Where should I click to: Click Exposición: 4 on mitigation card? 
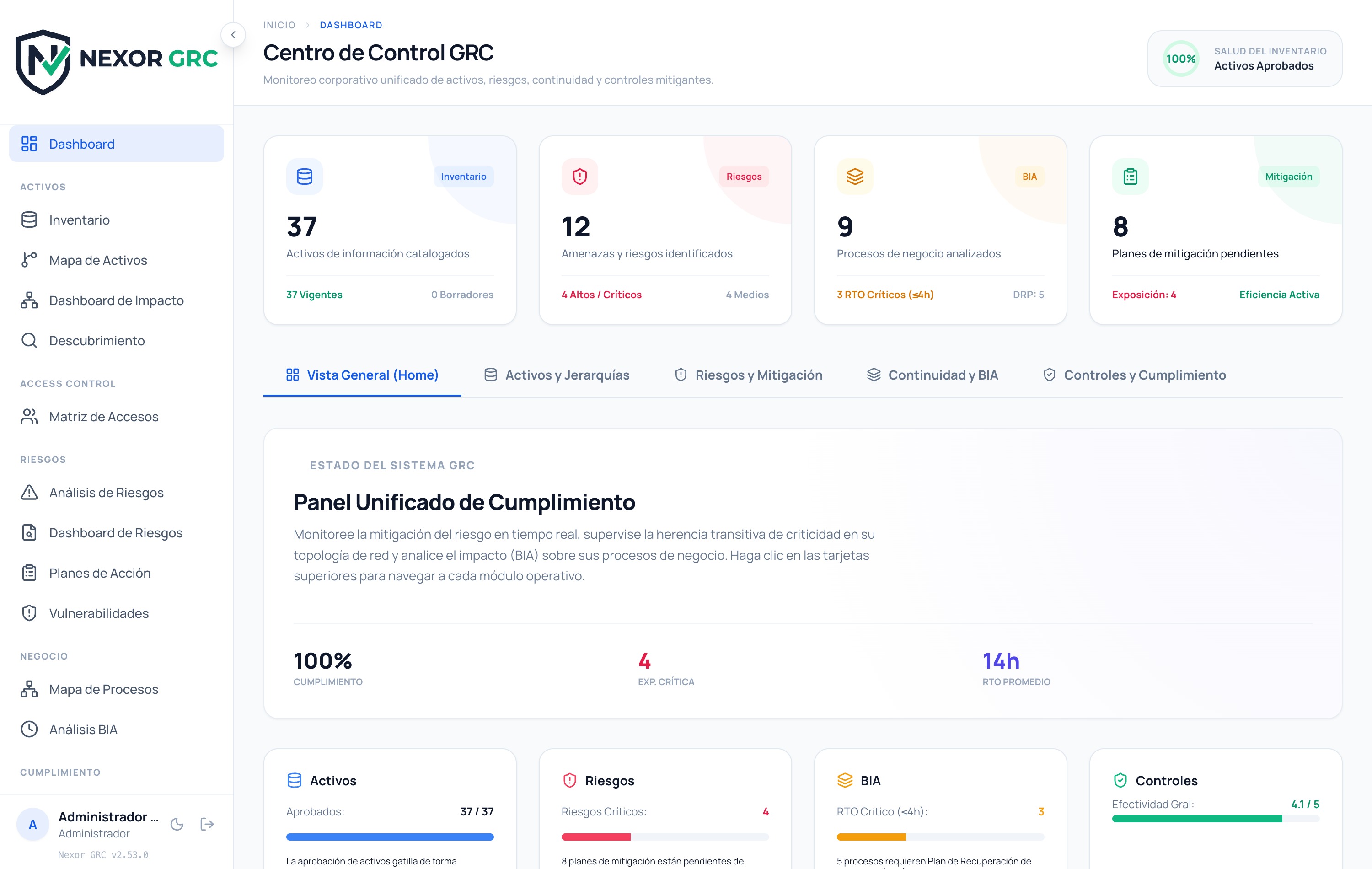[1144, 295]
